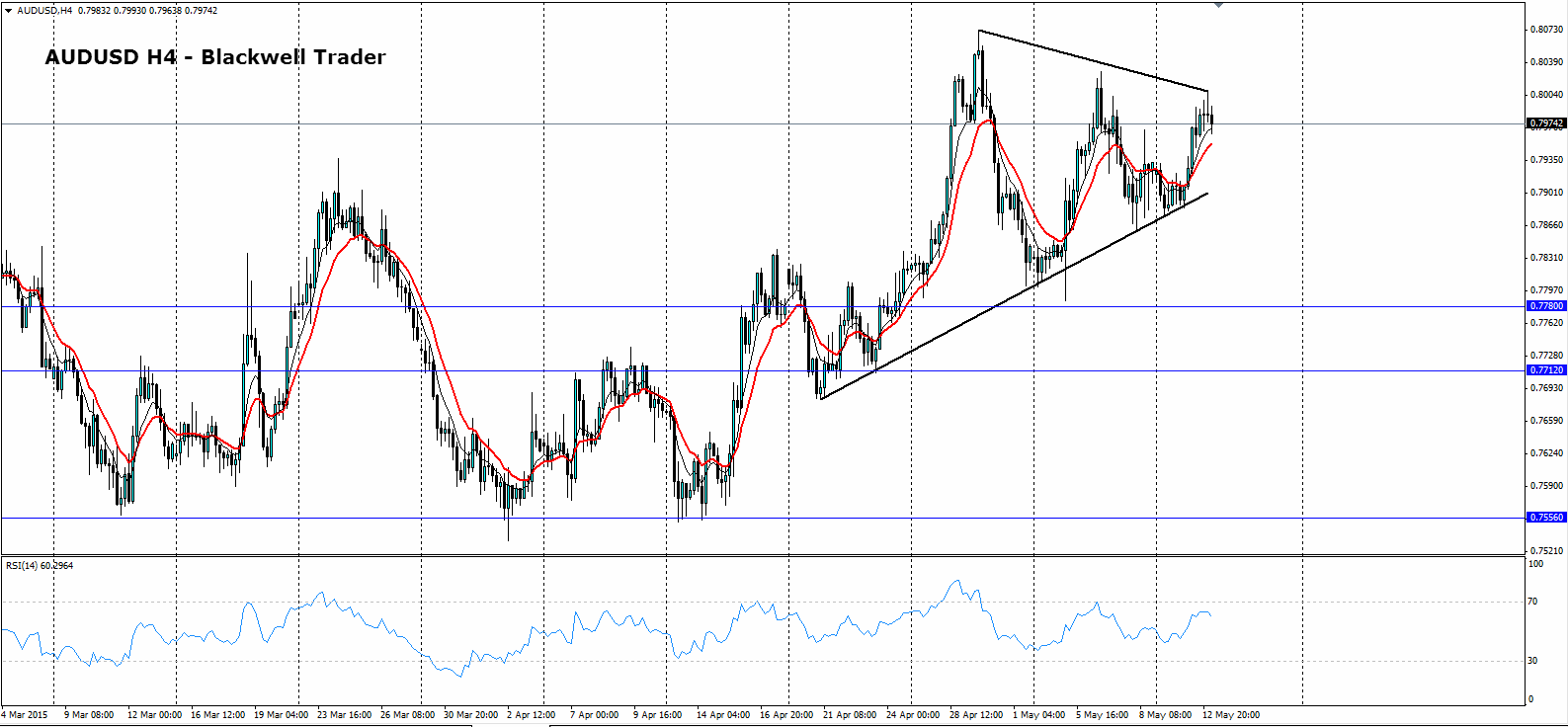Click the 0.75210 price scale value
Screen dimensions: 1568x727
[1546, 551]
